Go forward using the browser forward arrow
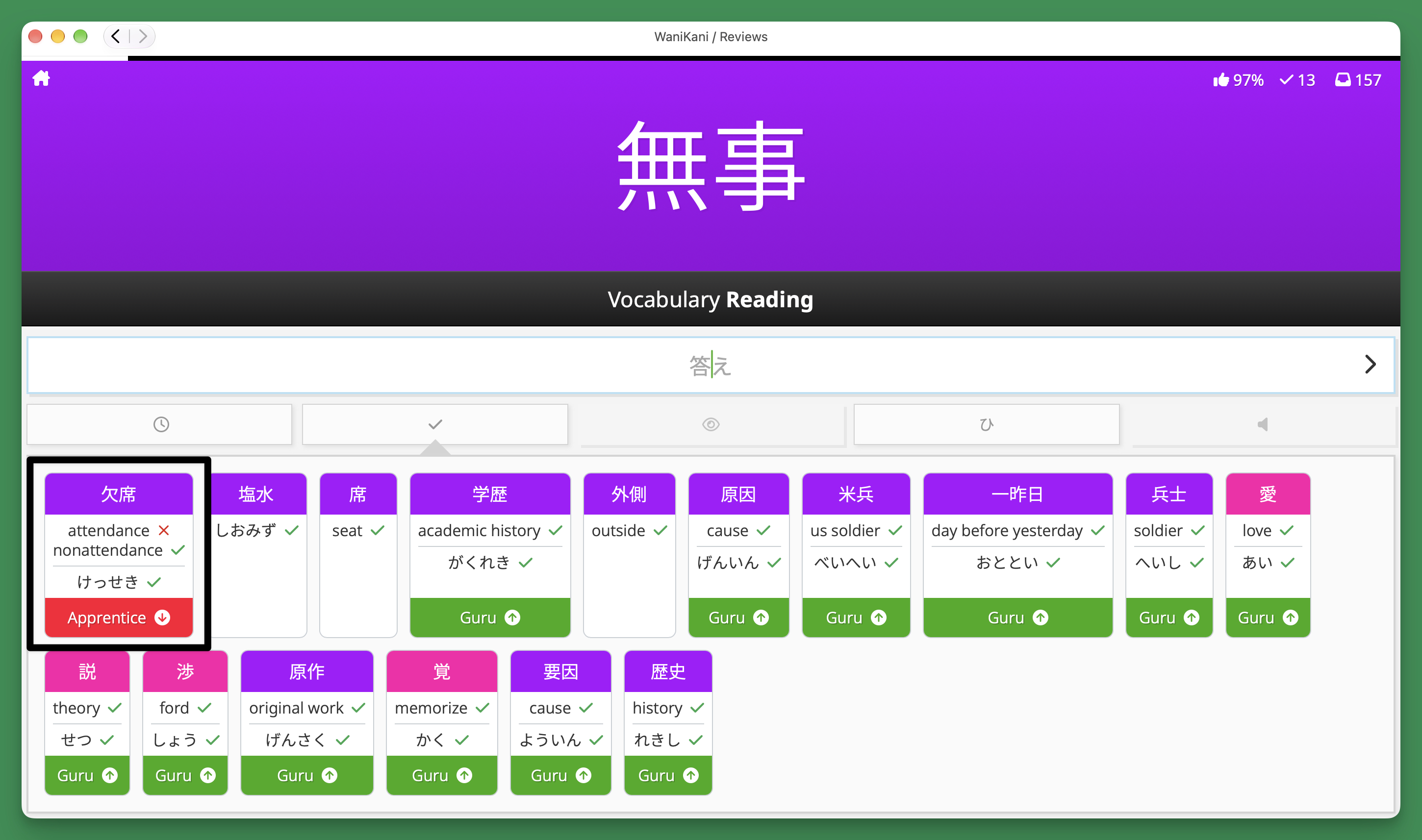1422x840 pixels. (x=143, y=36)
